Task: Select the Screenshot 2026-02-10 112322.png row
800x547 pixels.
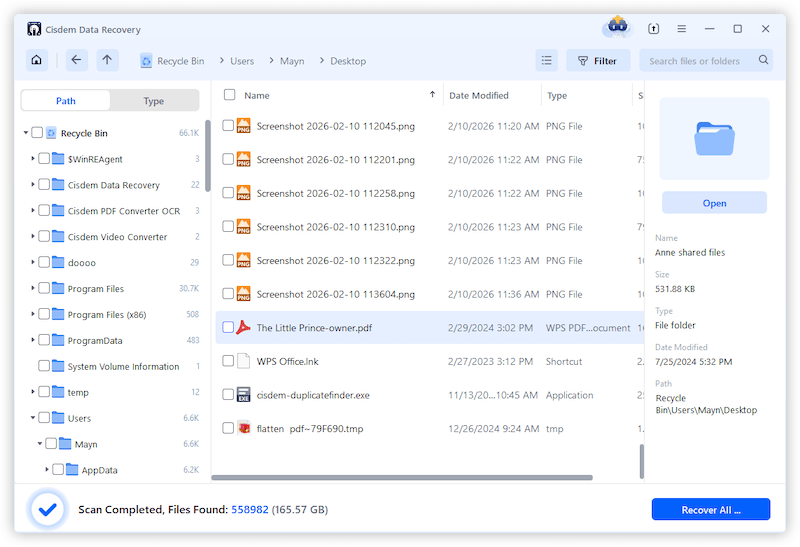Action: point(430,260)
